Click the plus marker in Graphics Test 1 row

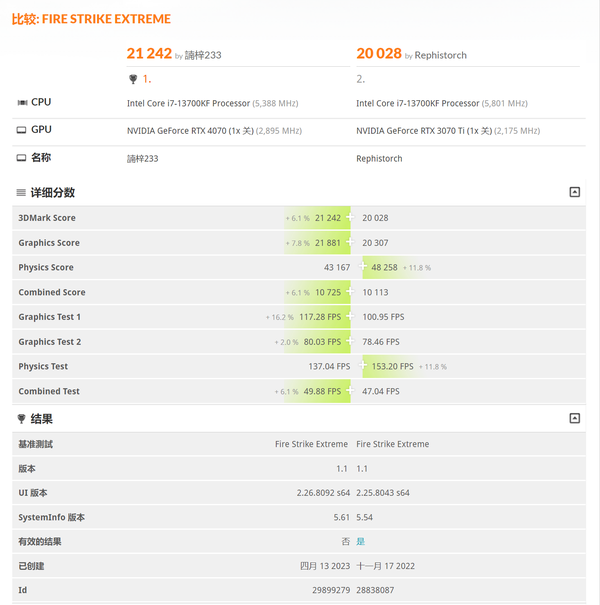[350, 316]
